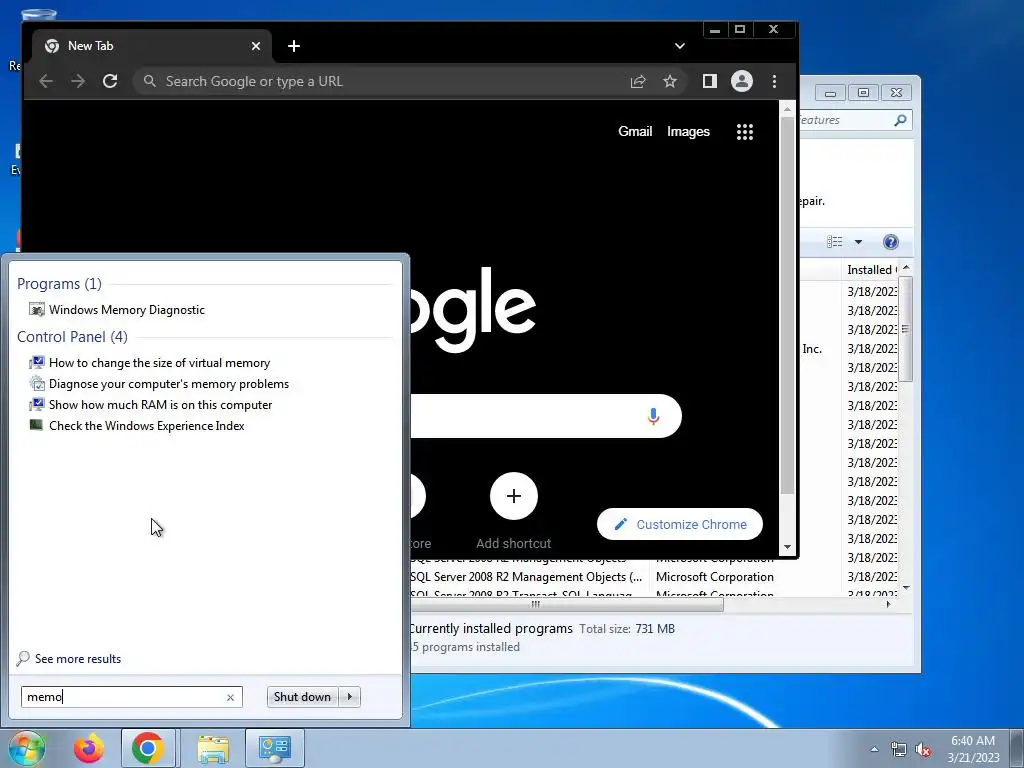This screenshot has width=1024, height=768.
Task: Click the Programs window search magnifier
Action: (x=900, y=120)
